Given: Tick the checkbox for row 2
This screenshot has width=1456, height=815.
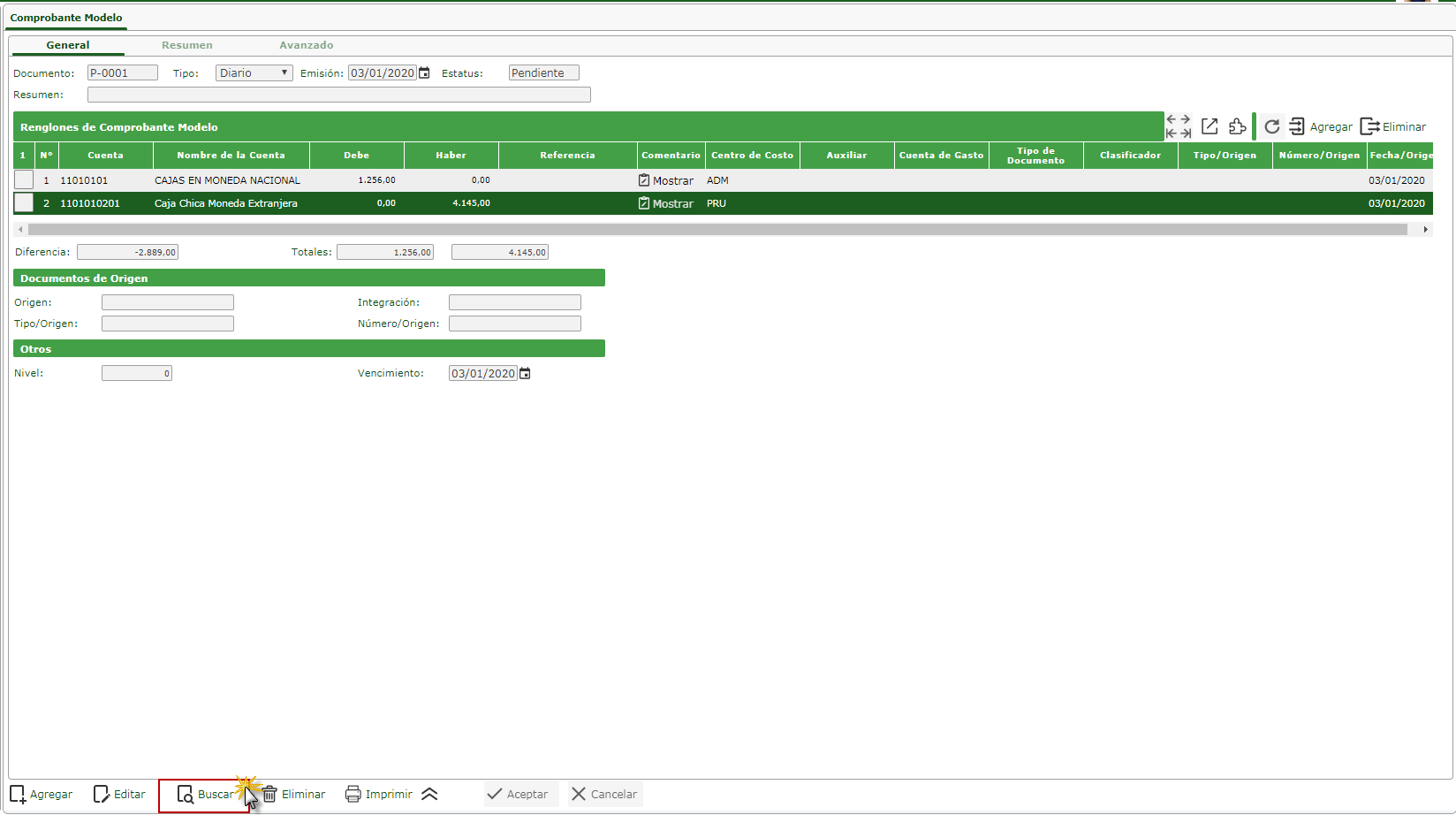Looking at the screenshot, I should 24,202.
